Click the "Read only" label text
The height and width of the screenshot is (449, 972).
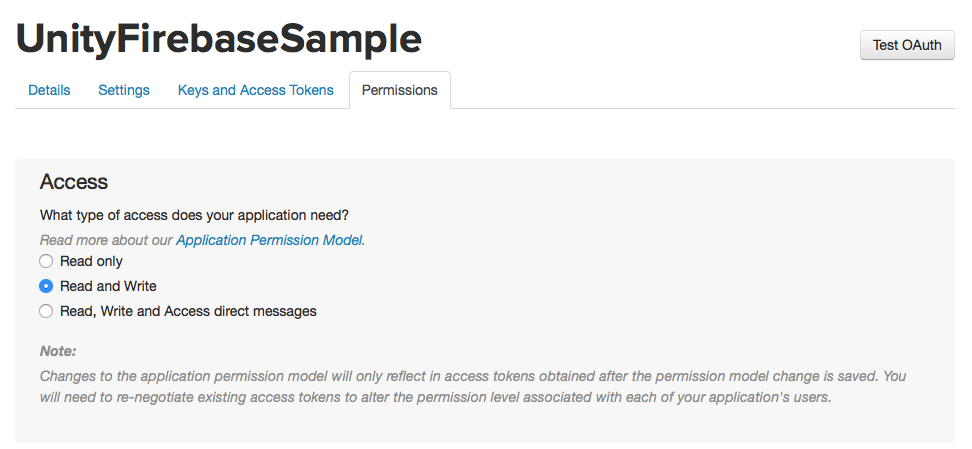91,261
